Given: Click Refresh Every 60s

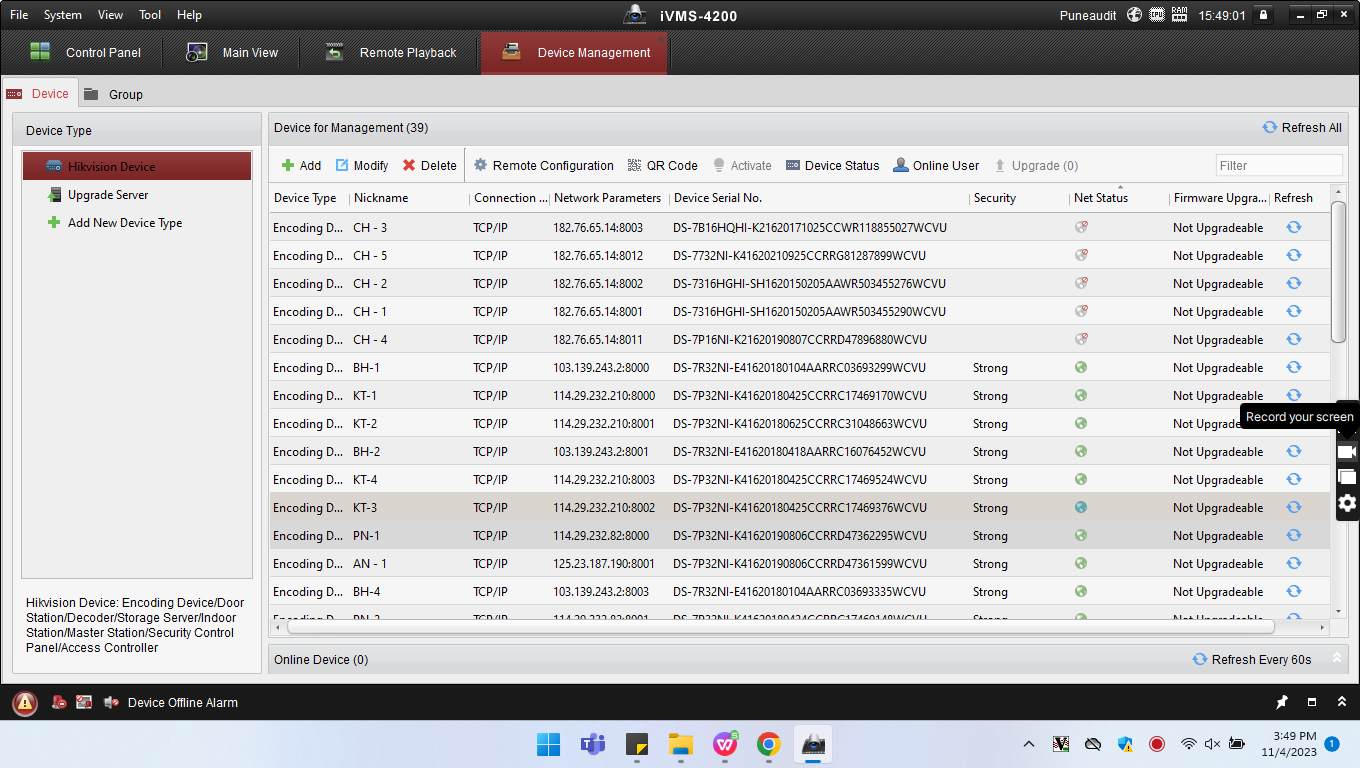Looking at the screenshot, I should (x=1252, y=659).
